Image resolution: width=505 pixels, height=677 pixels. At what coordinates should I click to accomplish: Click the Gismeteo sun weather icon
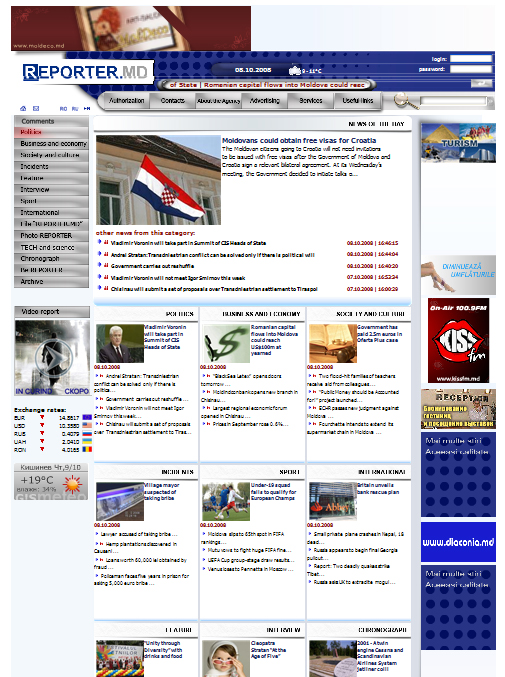pyautogui.click(x=73, y=484)
